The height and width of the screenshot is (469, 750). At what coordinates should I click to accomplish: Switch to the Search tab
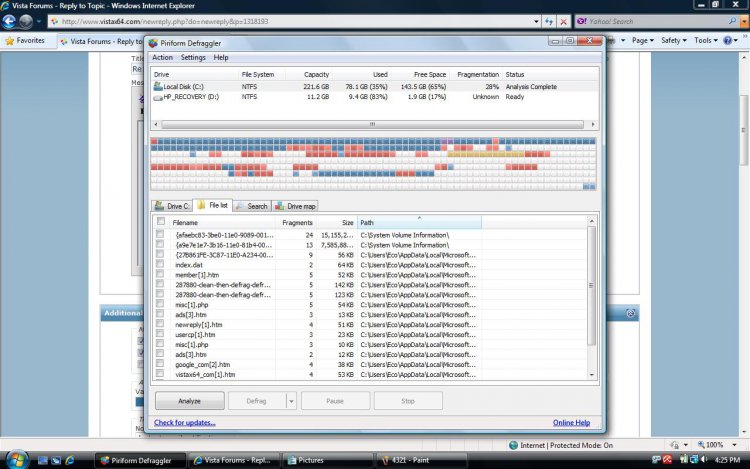tap(252, 206)
